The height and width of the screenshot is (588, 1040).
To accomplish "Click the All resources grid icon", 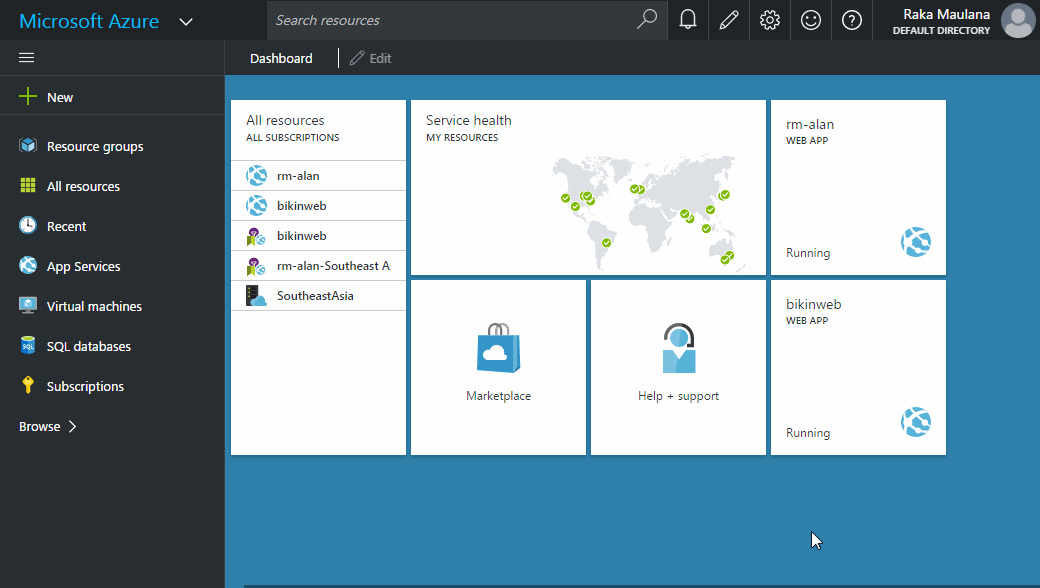I will [x=28, y=186].
